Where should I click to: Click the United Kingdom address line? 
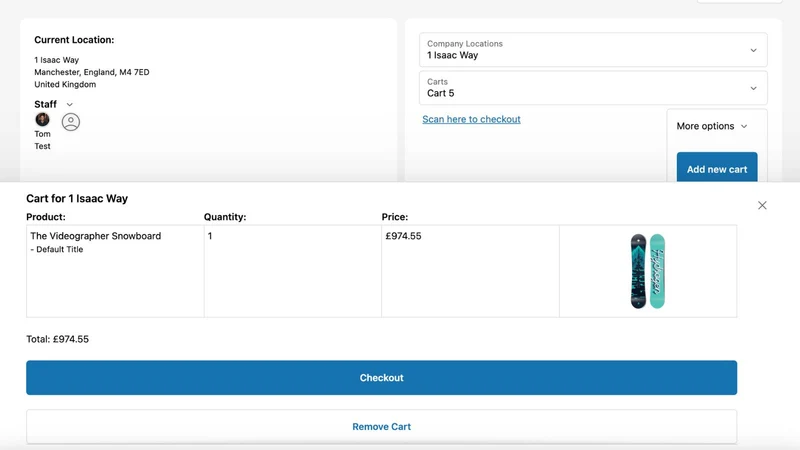pyautogui.click(x=65, y=84)
